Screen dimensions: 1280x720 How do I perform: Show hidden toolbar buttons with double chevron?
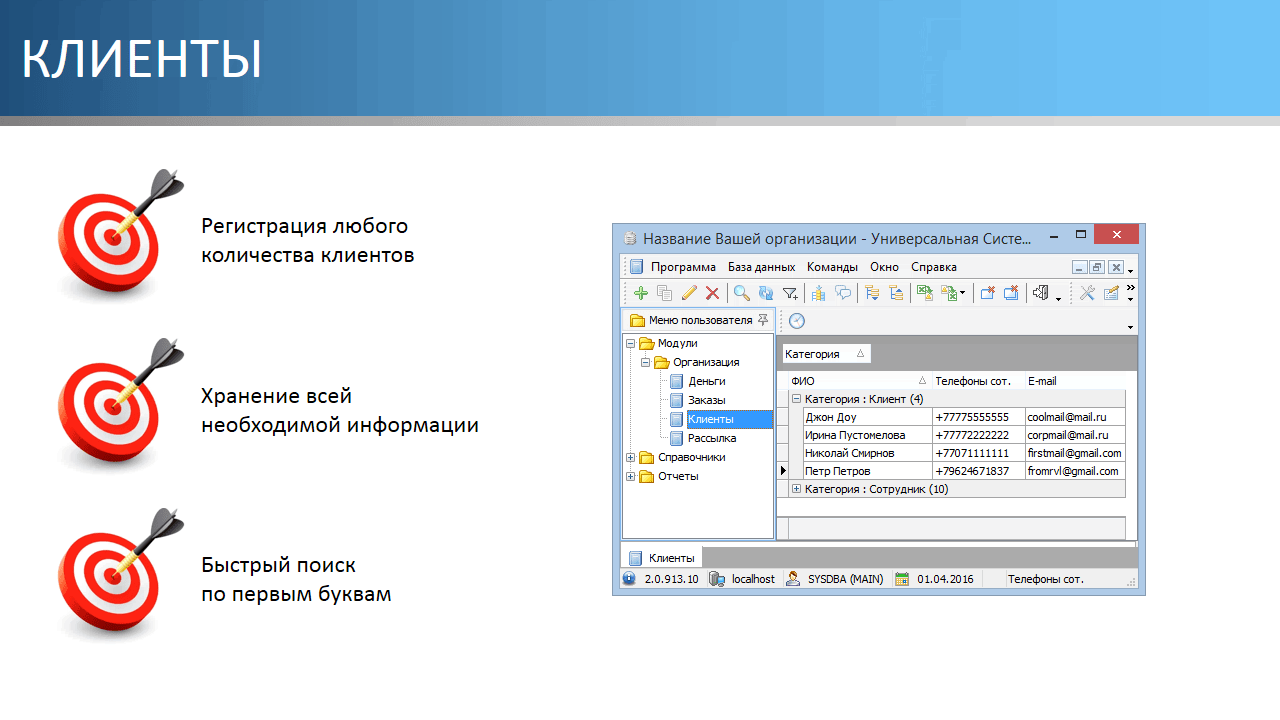click(1131, 288)
